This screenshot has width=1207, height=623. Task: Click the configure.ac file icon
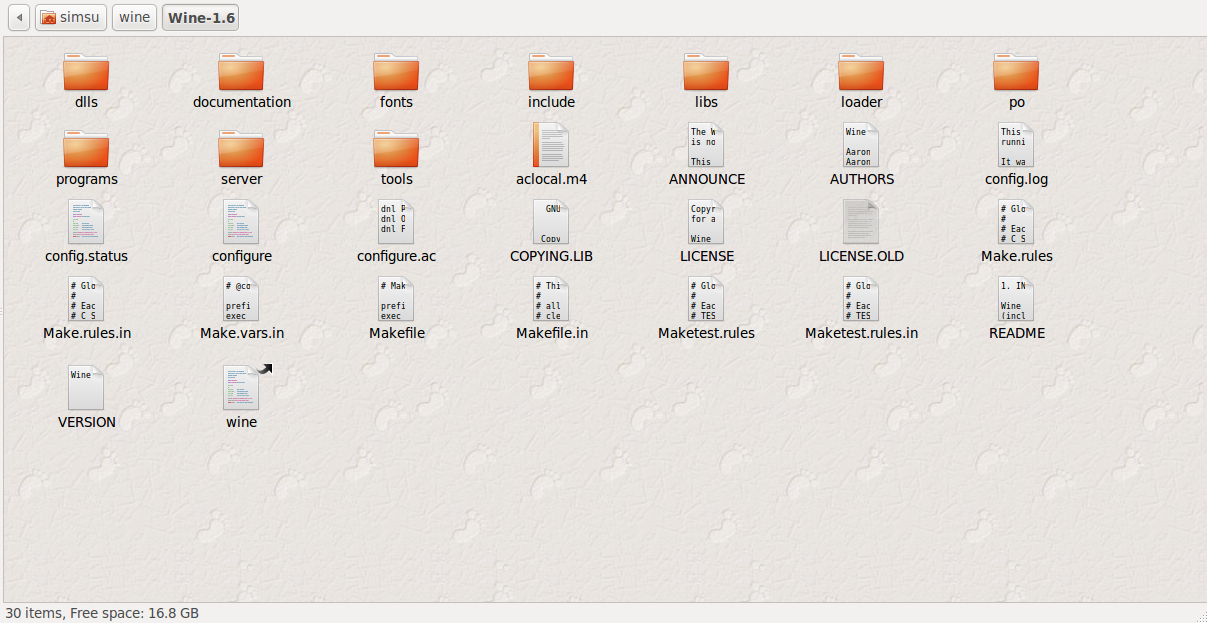396,222
